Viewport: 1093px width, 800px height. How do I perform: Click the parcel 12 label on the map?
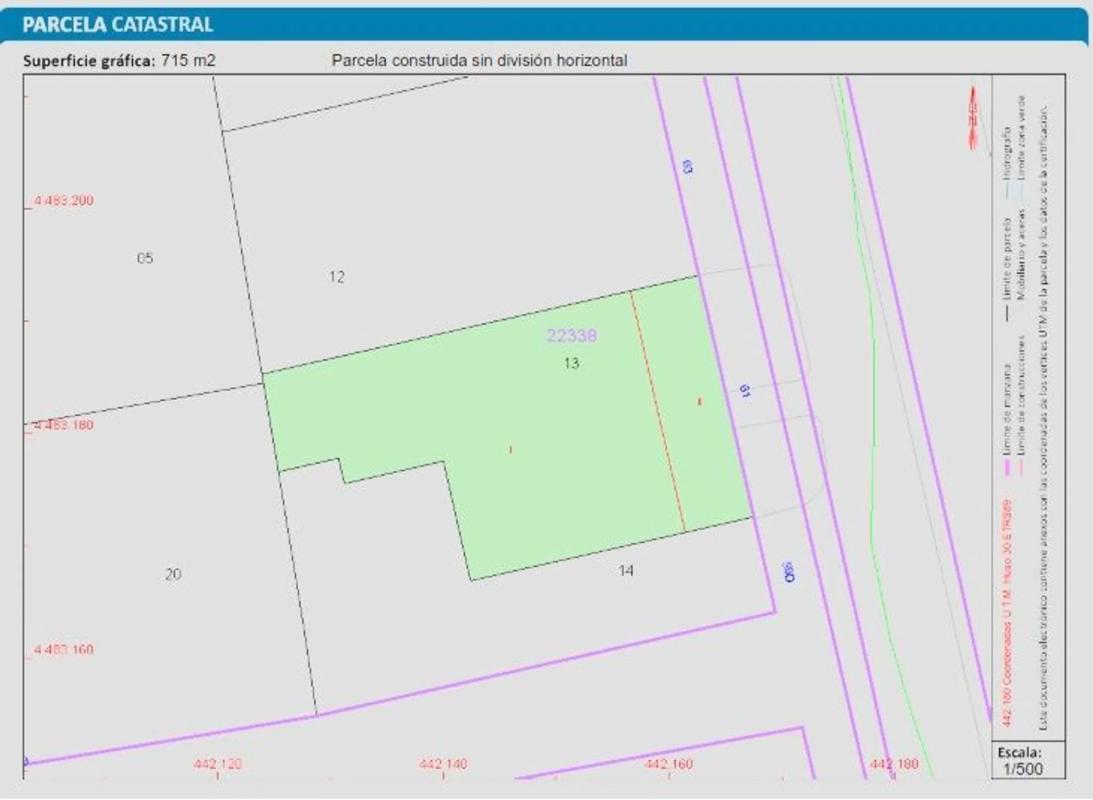coord(337,277)
